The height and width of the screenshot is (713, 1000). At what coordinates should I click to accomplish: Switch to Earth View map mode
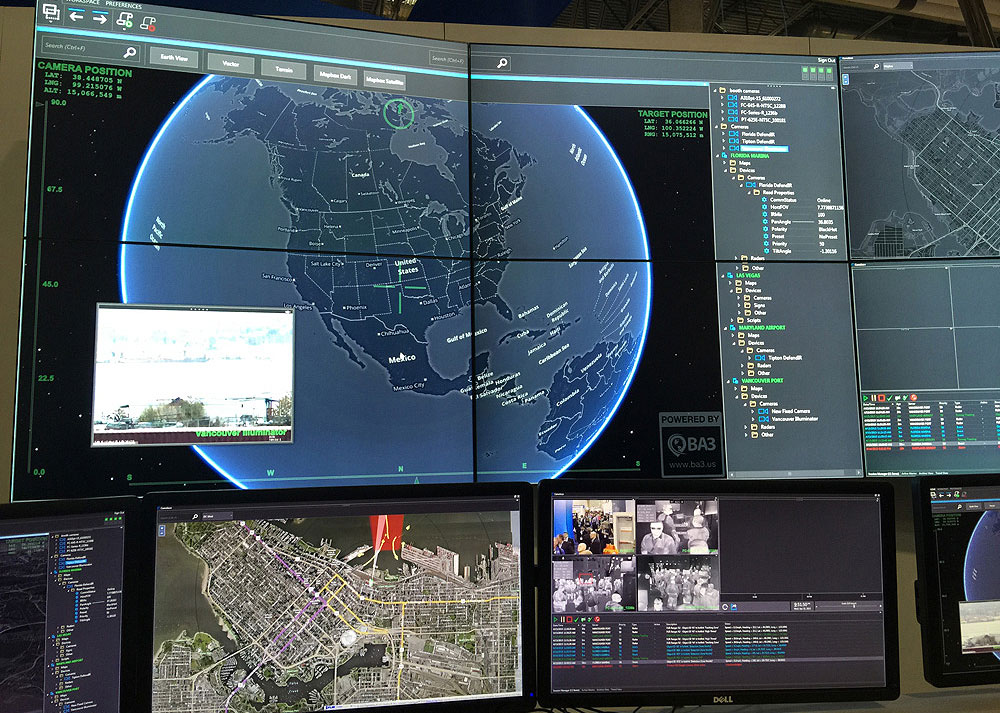174,58
